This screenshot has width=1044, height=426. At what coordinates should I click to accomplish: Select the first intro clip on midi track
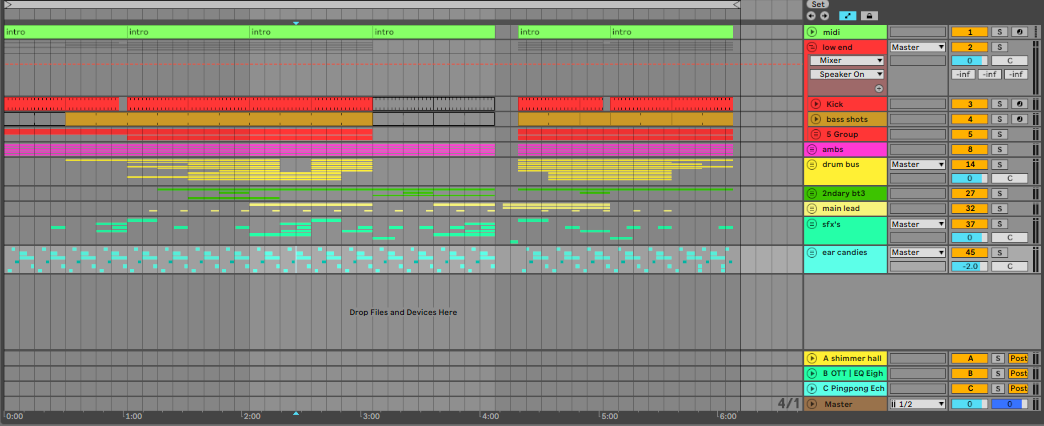tap(65, 32)
